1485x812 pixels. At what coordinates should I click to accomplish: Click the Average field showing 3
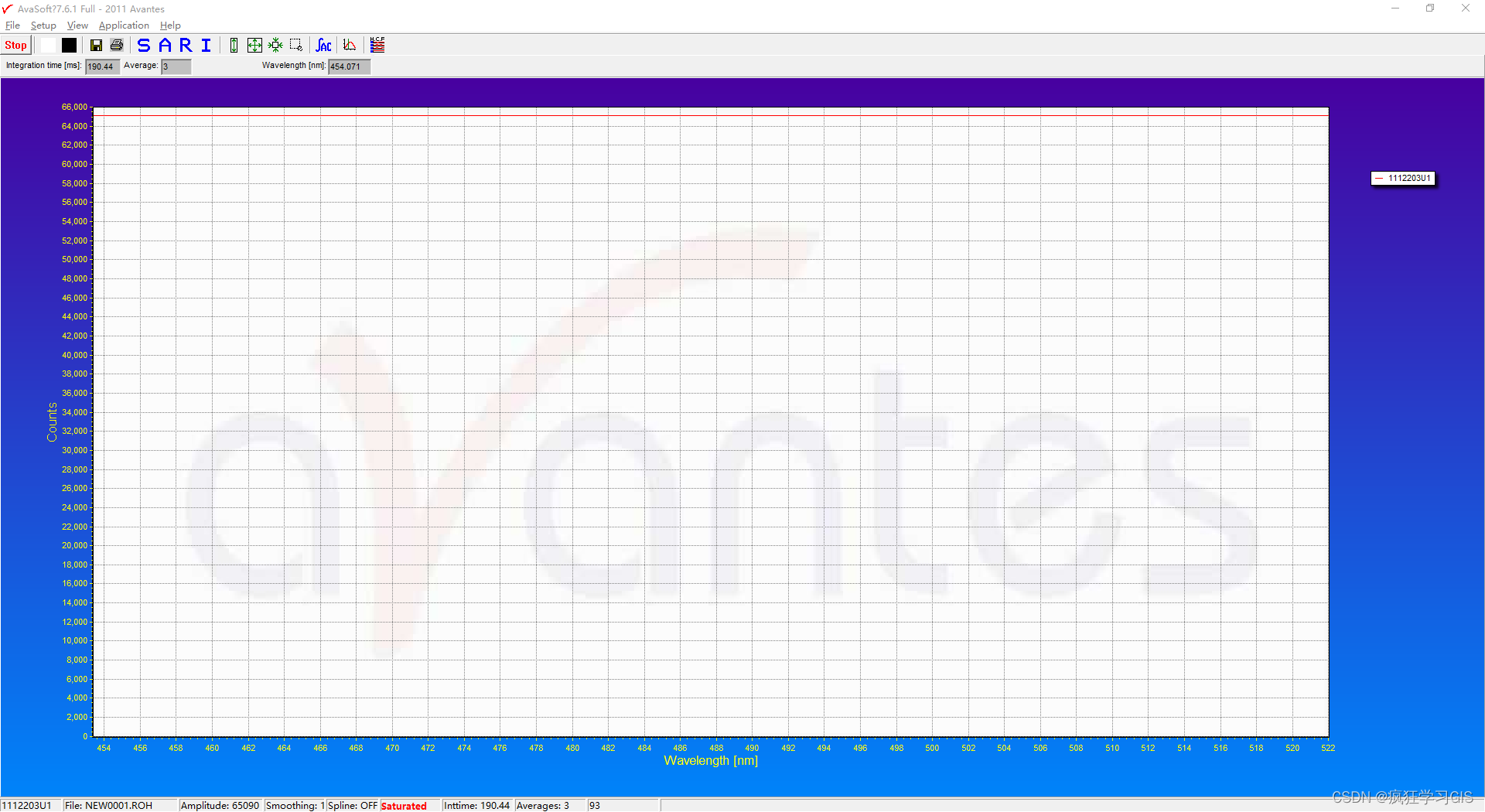[176, 67]
